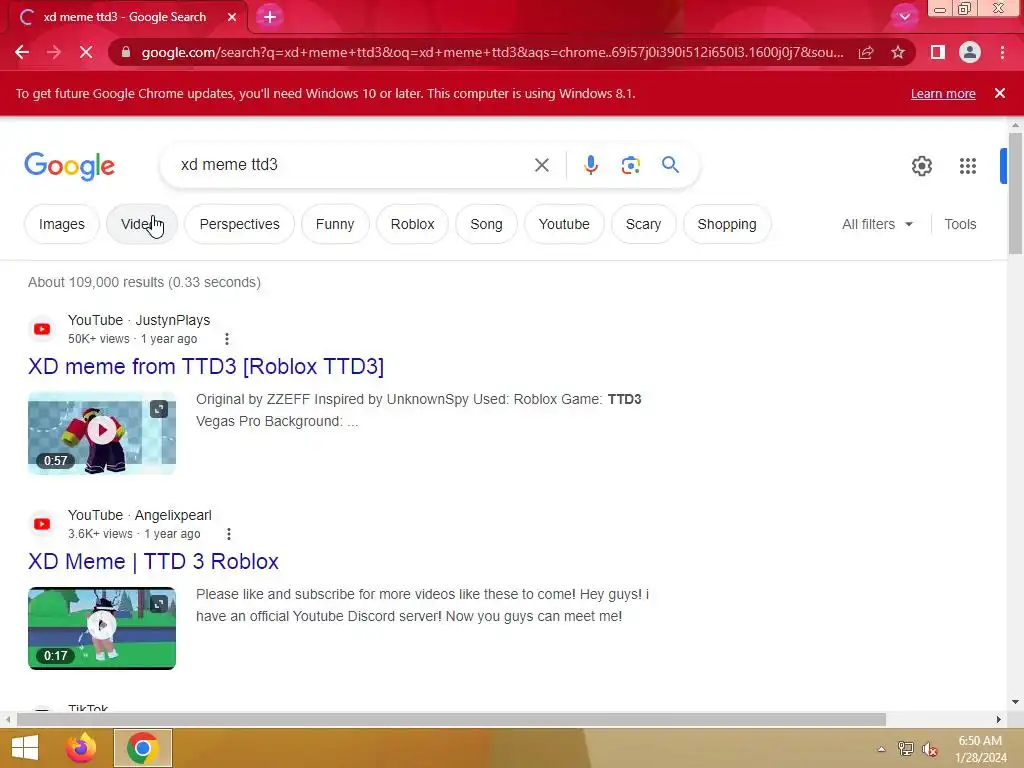Screen dimensions: 1024x768
Task: Clear the search box text
Action: (541, 165)
